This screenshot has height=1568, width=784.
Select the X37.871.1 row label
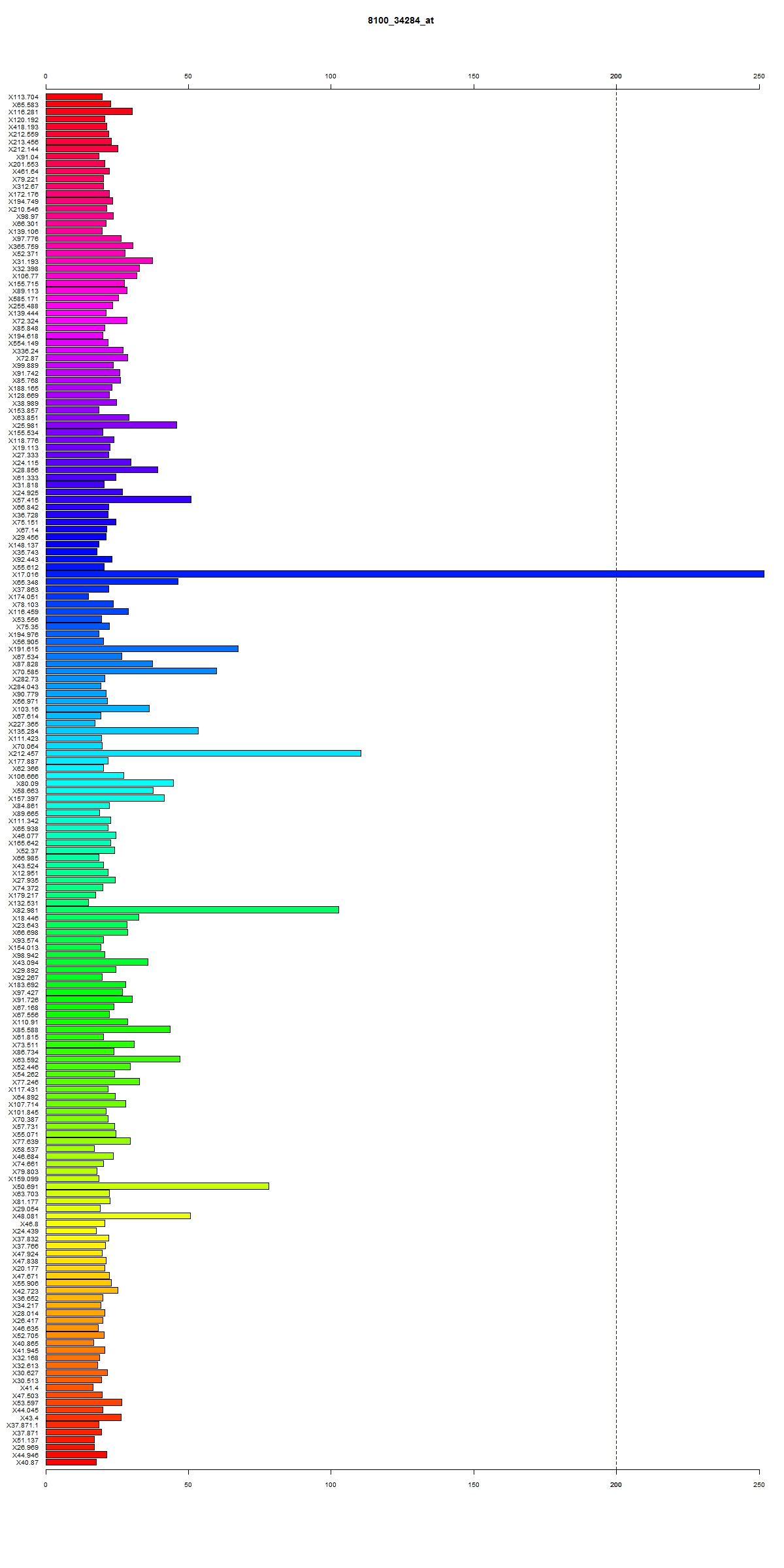[x=22, y=1426]
